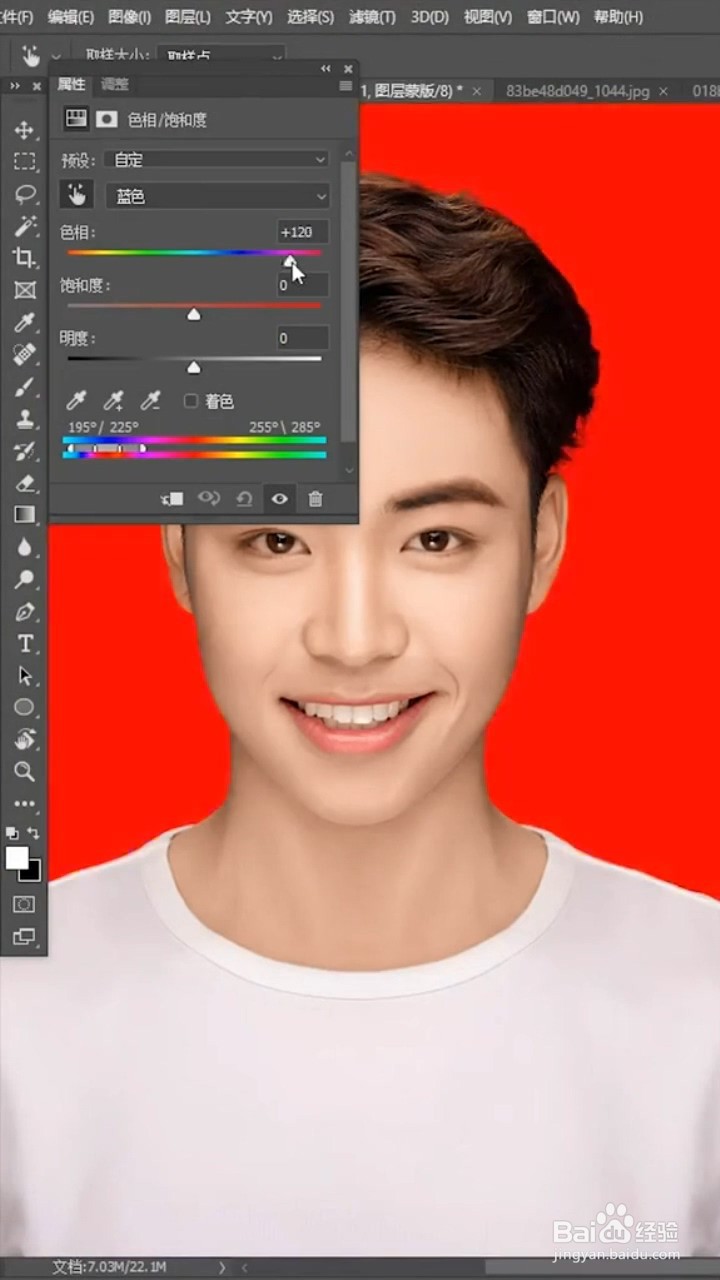
Task: Open the 蓝色 color range dropdown
Action: point(218,196)
